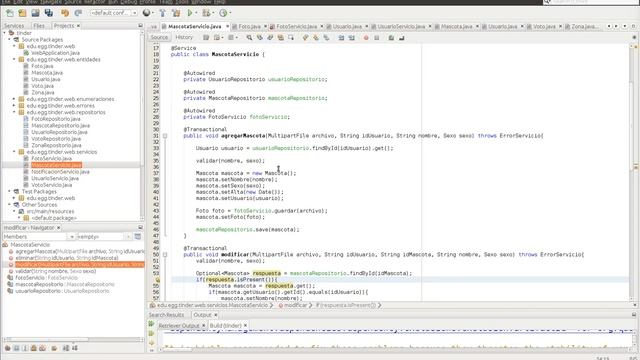Click the Find Selection magnifier icon in editor toolbar

(249, 38)
